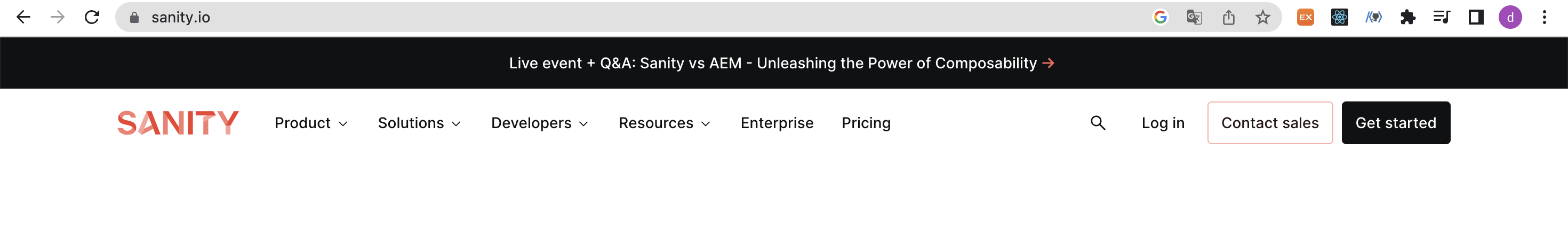Screen dimensions: 1568x236
Task: Click the Get started button
Action: [1395, 123]
